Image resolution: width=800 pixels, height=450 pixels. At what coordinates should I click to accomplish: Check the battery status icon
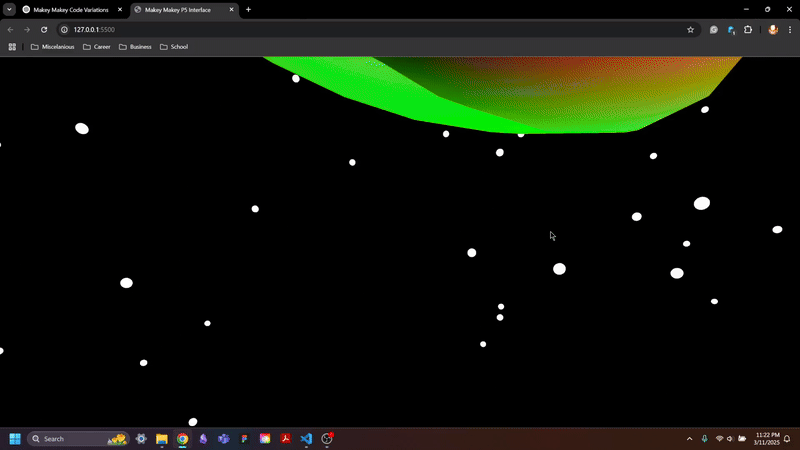pyautogui.click(x=742, y=439)
